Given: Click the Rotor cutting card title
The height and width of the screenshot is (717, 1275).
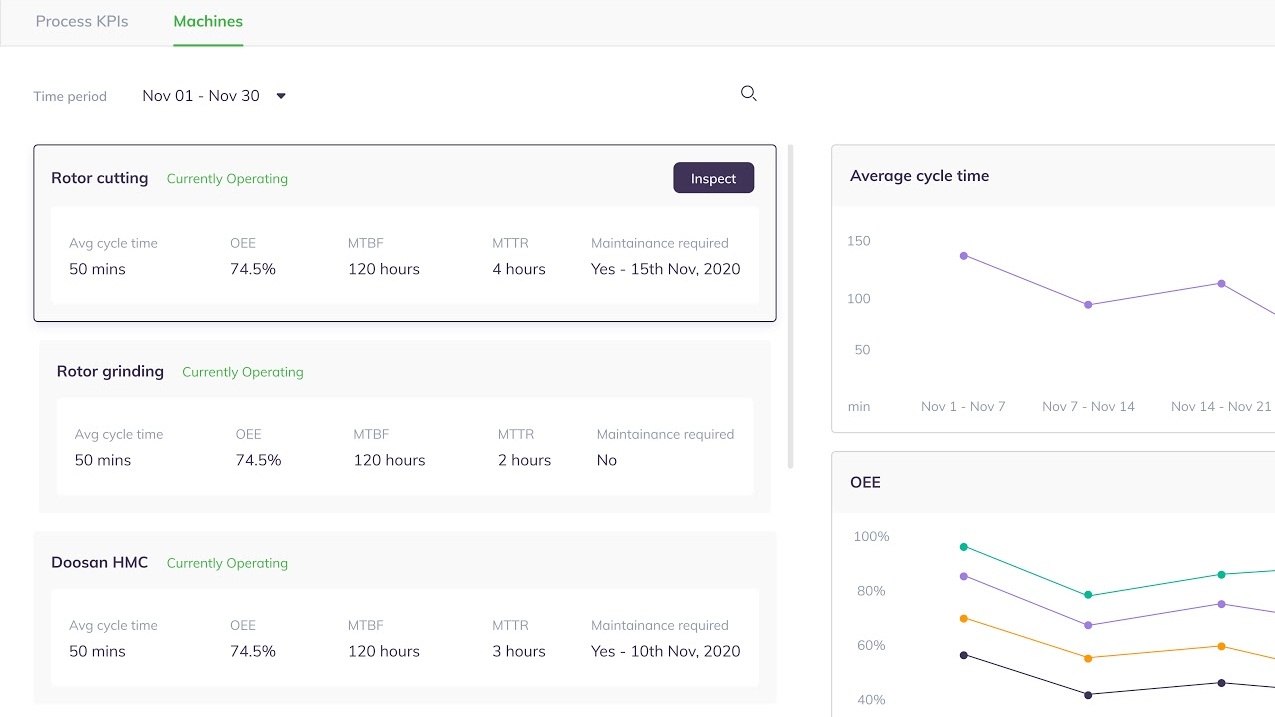Looking at the screenshot, I should [x=100, y=178].
